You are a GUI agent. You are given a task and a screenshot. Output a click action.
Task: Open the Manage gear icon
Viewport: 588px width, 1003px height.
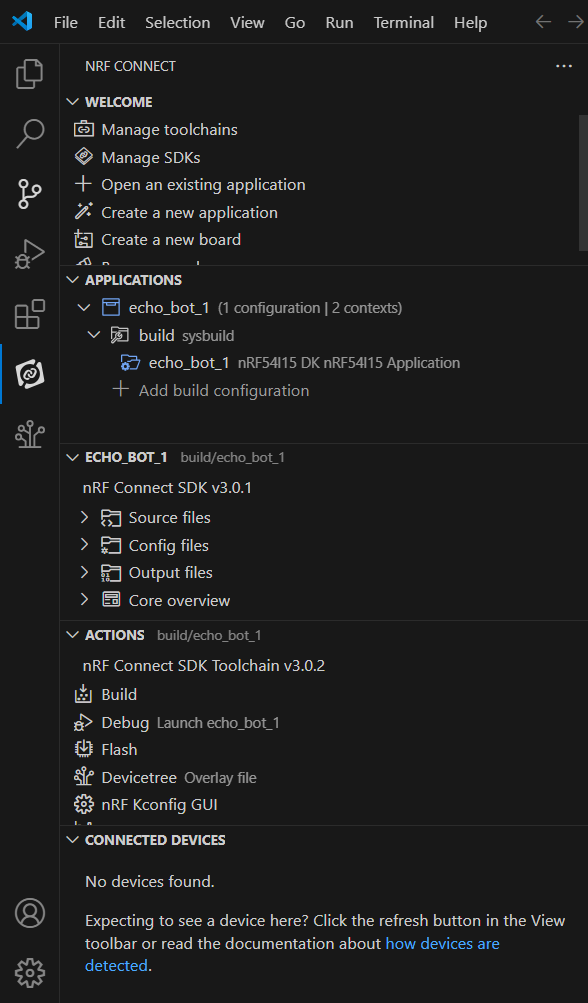pyautogui.click(x=29, y=973)
